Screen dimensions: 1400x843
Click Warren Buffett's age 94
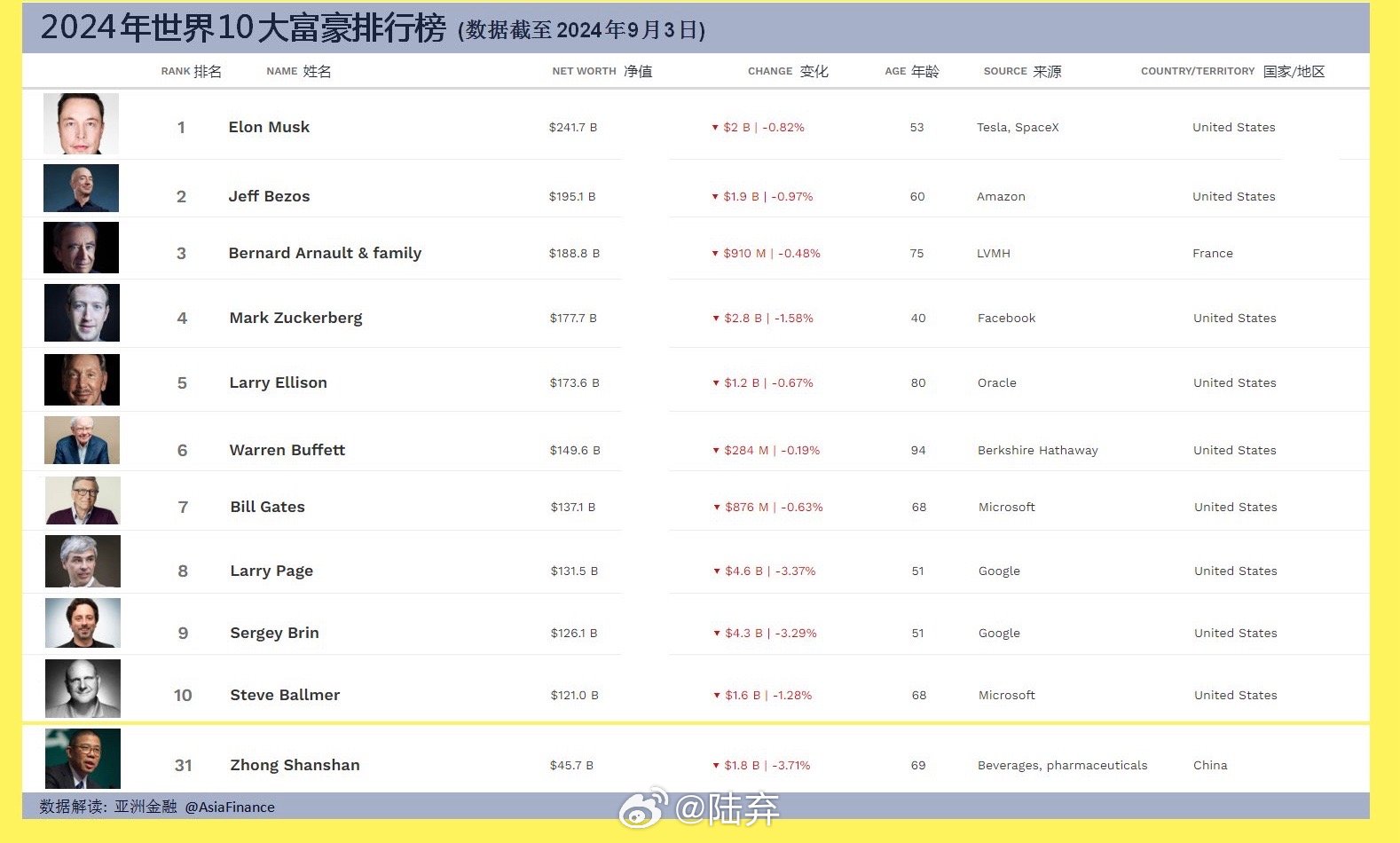918,451
